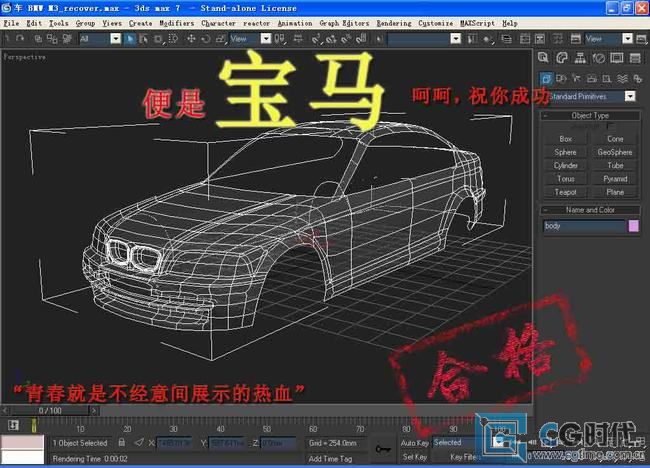Switch to the Display panel tab
The image size is (650, 468).
pyautogui.click(x=617, y=58)
